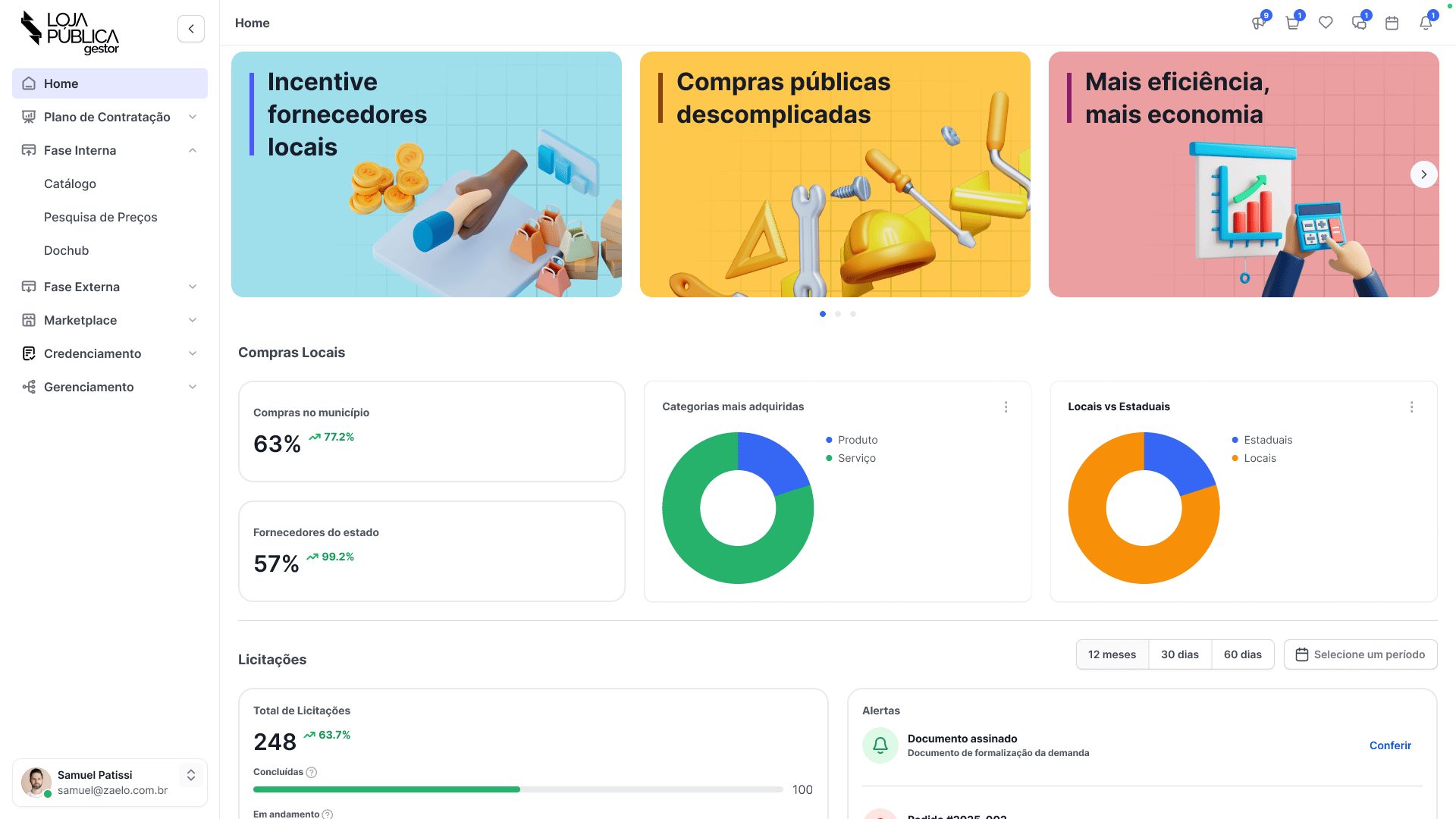Click the Conferir link in Alertas
The width and height of the screenshot is (1456, 819).
[1390, 745]
